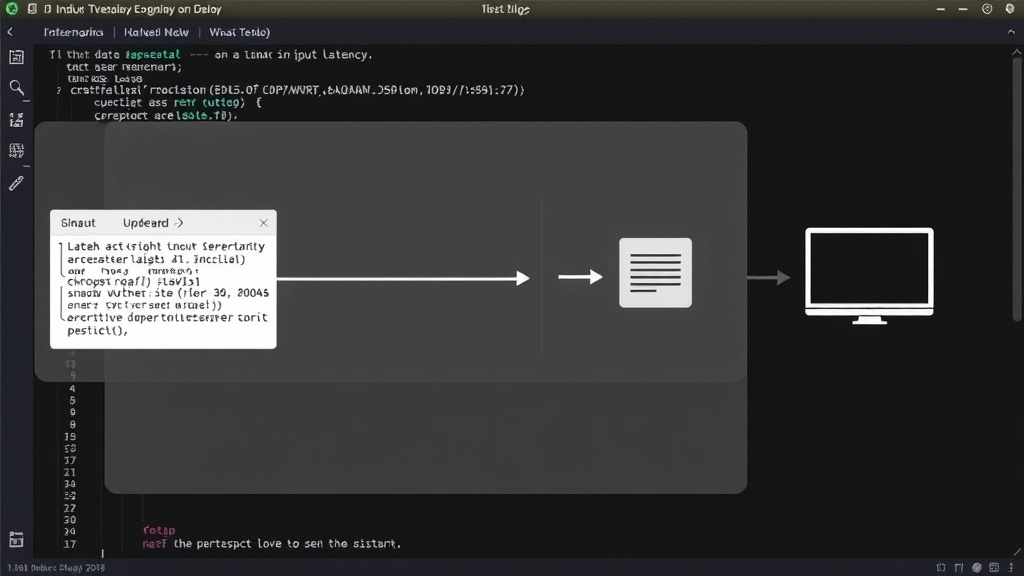This screenshot has width=1024, height=576.
Task: Click the status bar text ending in 2018
Action: tap(56, 568)
